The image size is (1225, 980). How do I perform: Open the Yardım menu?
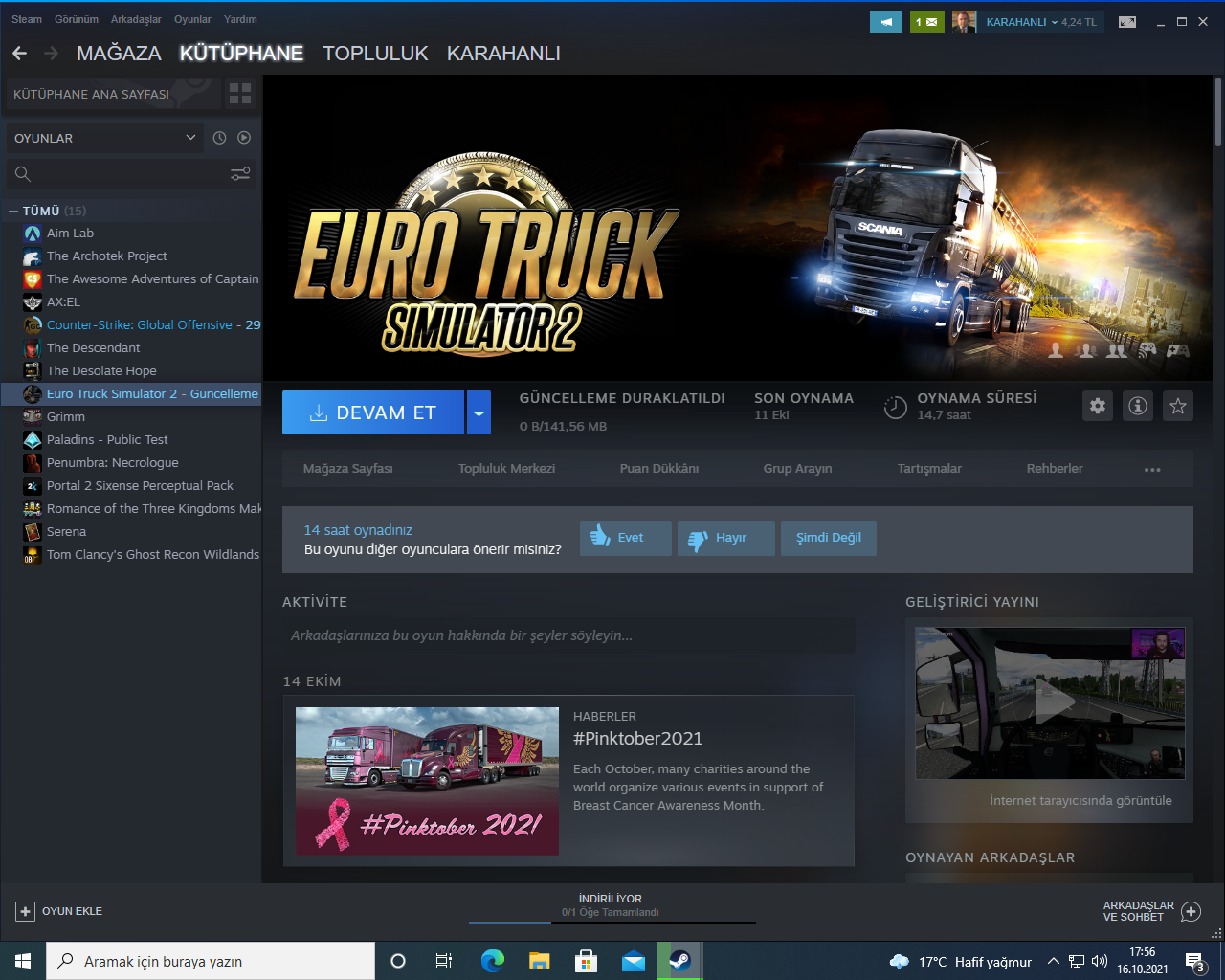coord(240,19)
